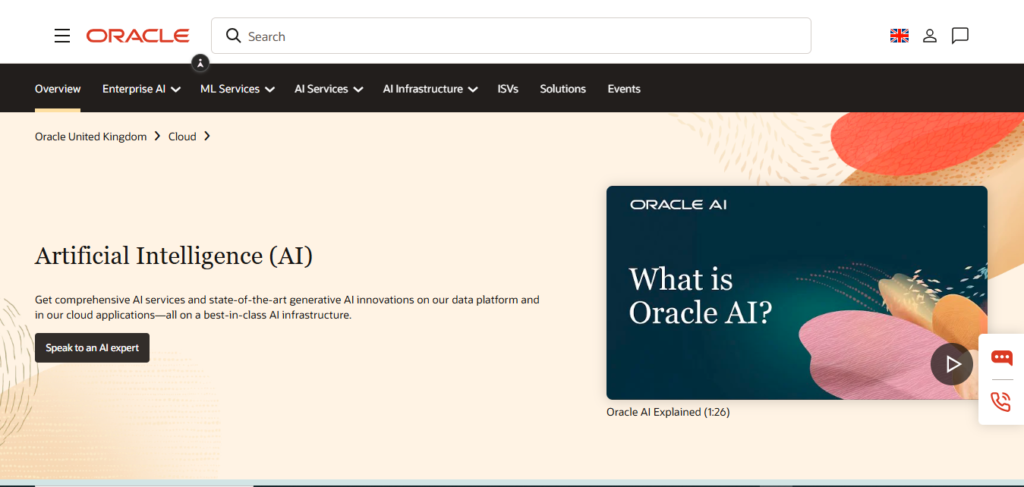The image size is (1024, 487).
Task: Select the Overview tab
Action: coord(57,89)
